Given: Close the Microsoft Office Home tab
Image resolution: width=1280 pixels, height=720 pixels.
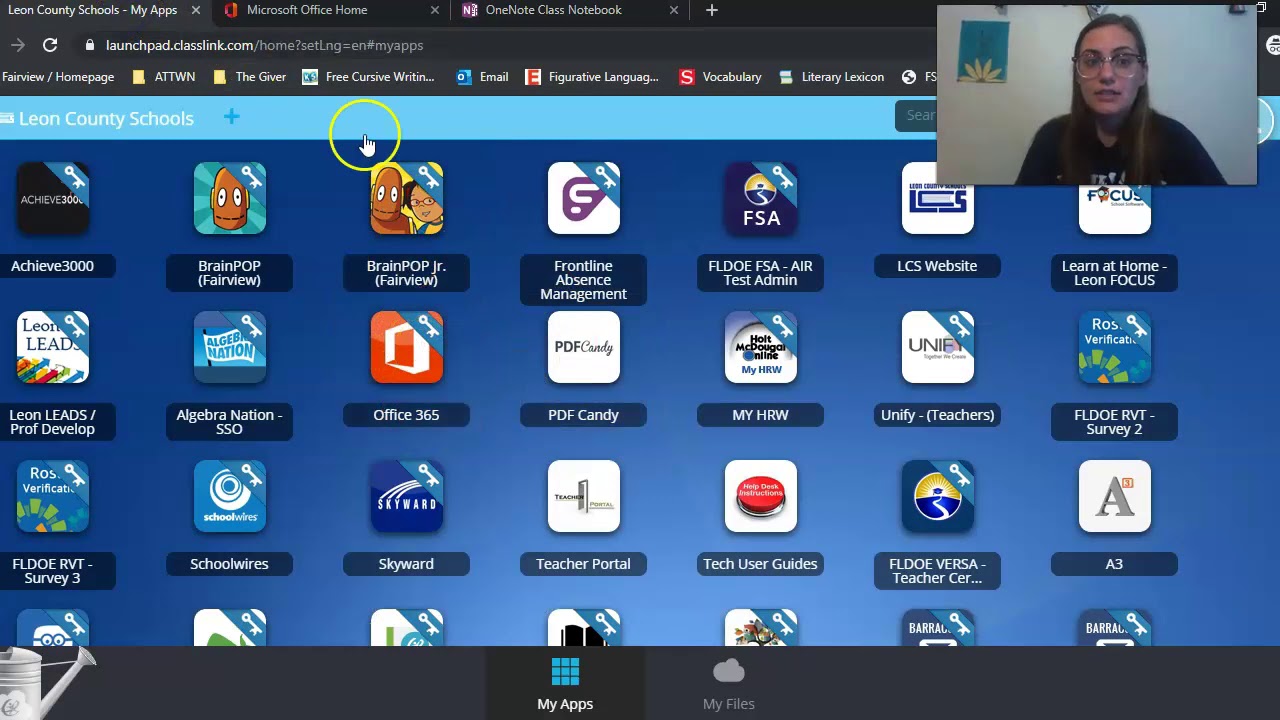Looking at the screenshot, I should pos(434,10).
